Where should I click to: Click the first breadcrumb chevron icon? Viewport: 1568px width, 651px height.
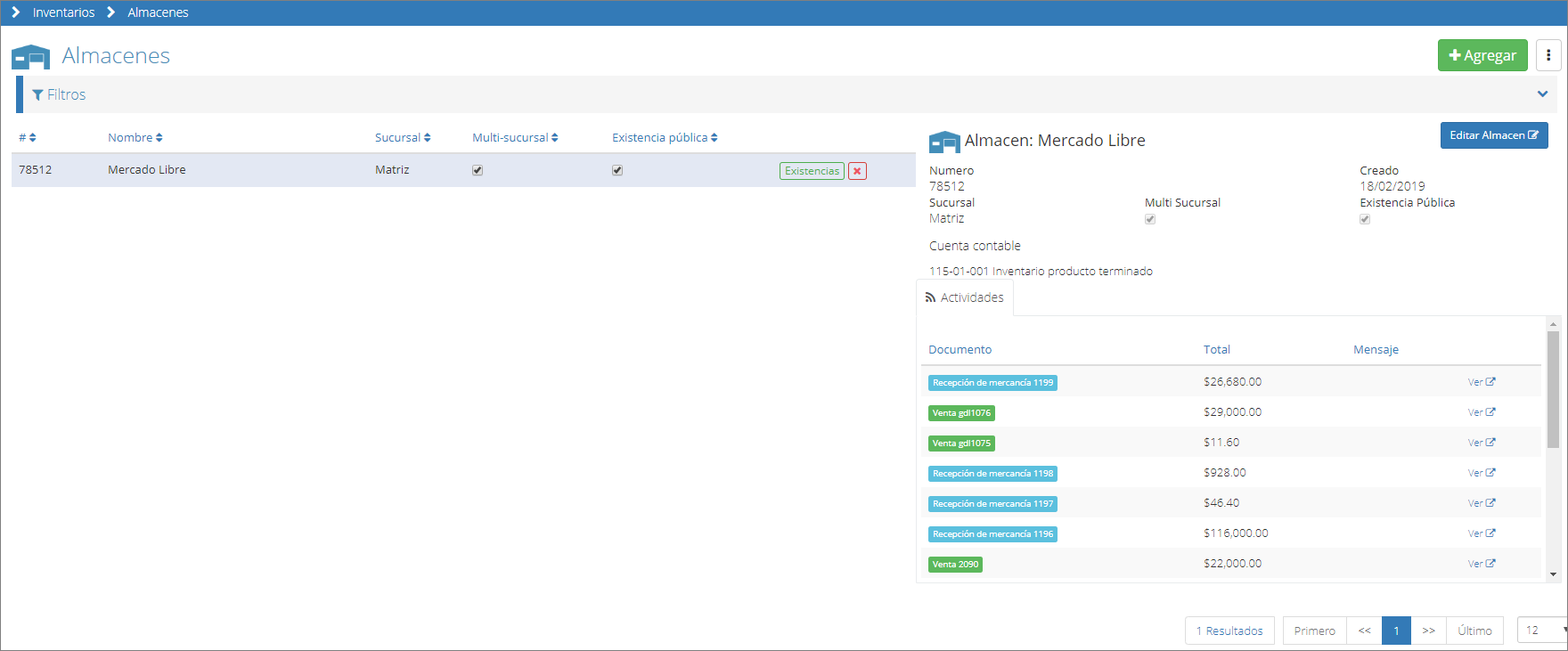click(x=15, y=12)
